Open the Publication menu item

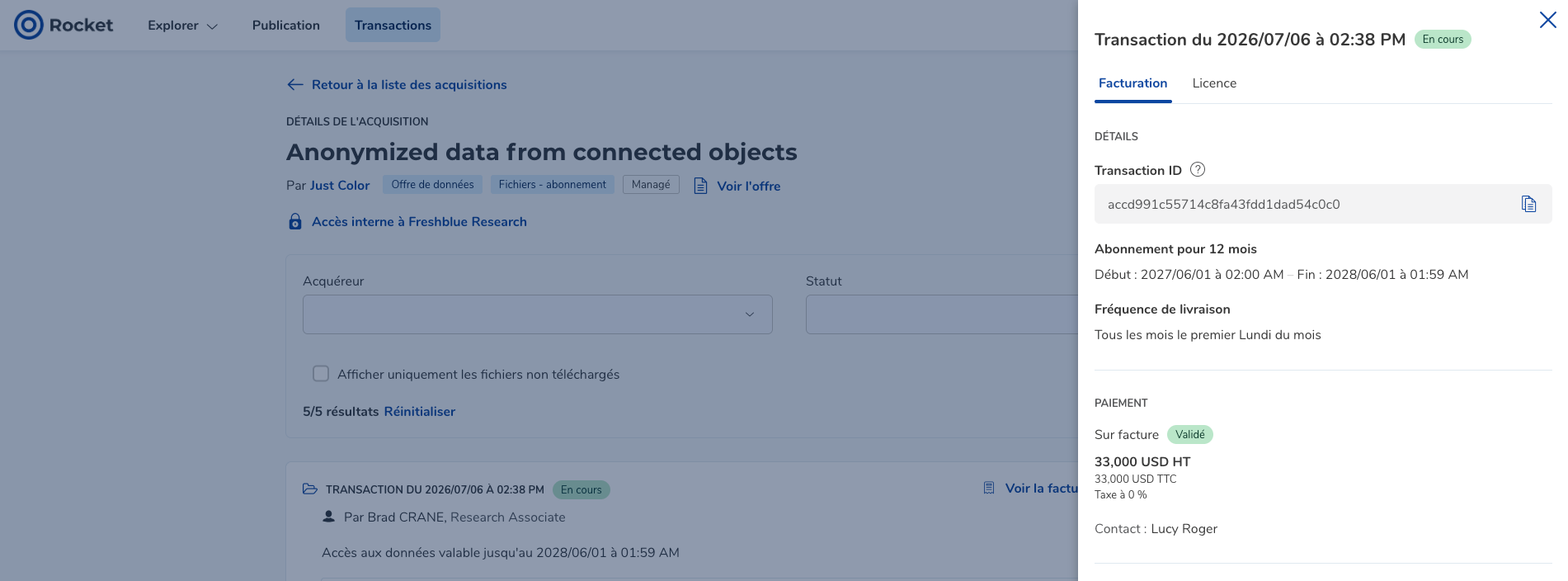coord(286,25)
